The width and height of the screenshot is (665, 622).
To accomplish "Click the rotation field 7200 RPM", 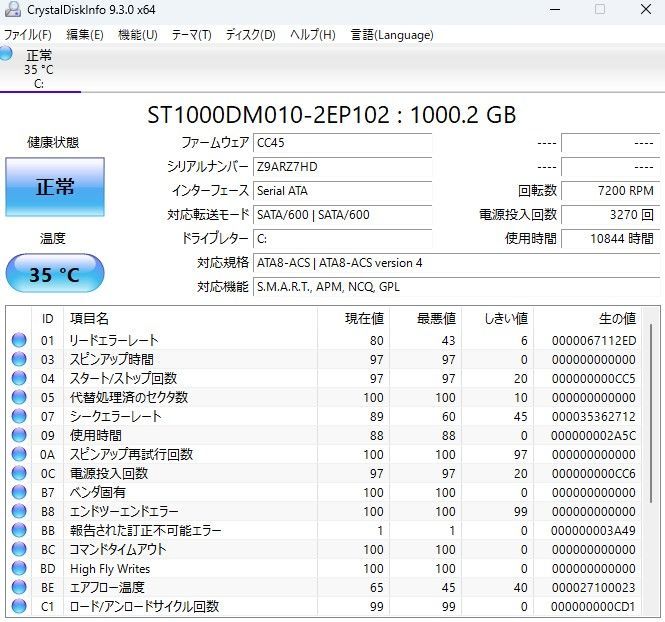I will pos(610,191).
